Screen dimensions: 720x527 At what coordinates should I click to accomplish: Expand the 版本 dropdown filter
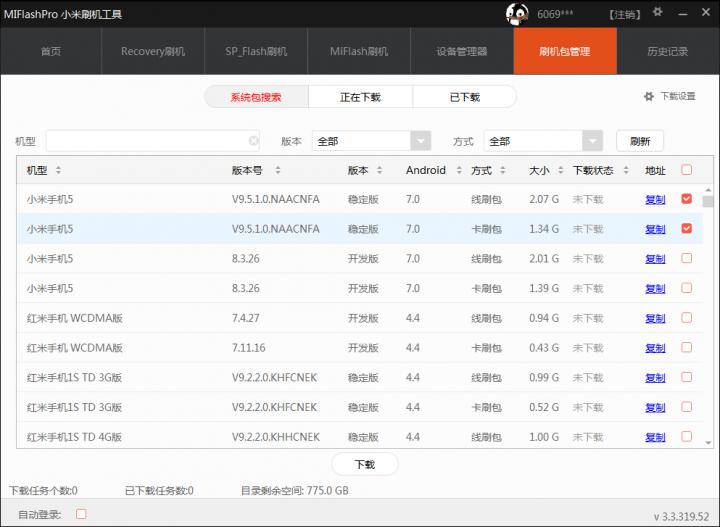click(x=420, y=141)
